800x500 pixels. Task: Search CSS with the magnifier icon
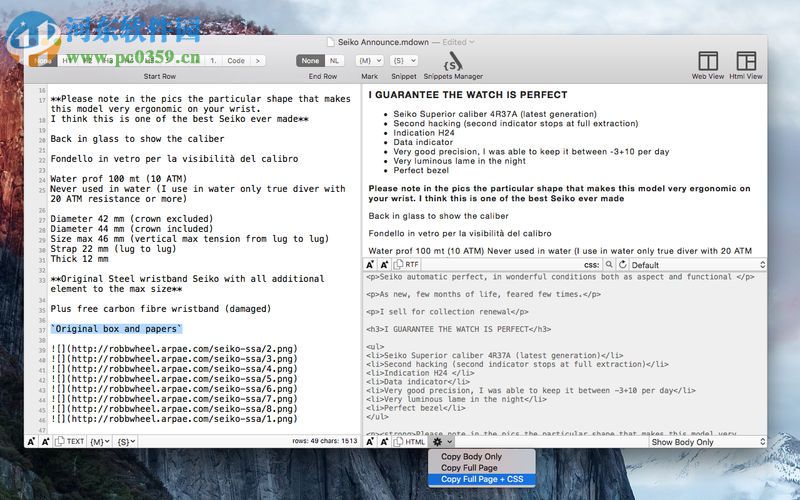609,265
